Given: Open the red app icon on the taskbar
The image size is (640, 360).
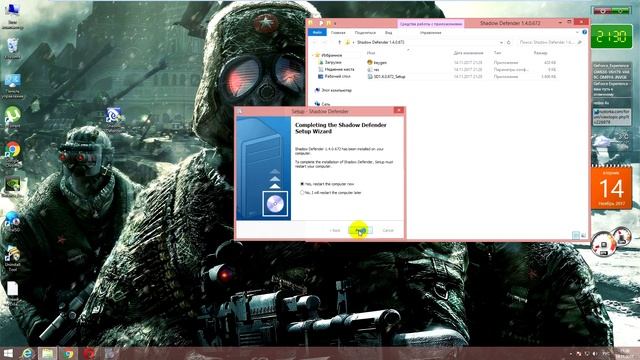Looking at the screenshot, I should 89,353.
